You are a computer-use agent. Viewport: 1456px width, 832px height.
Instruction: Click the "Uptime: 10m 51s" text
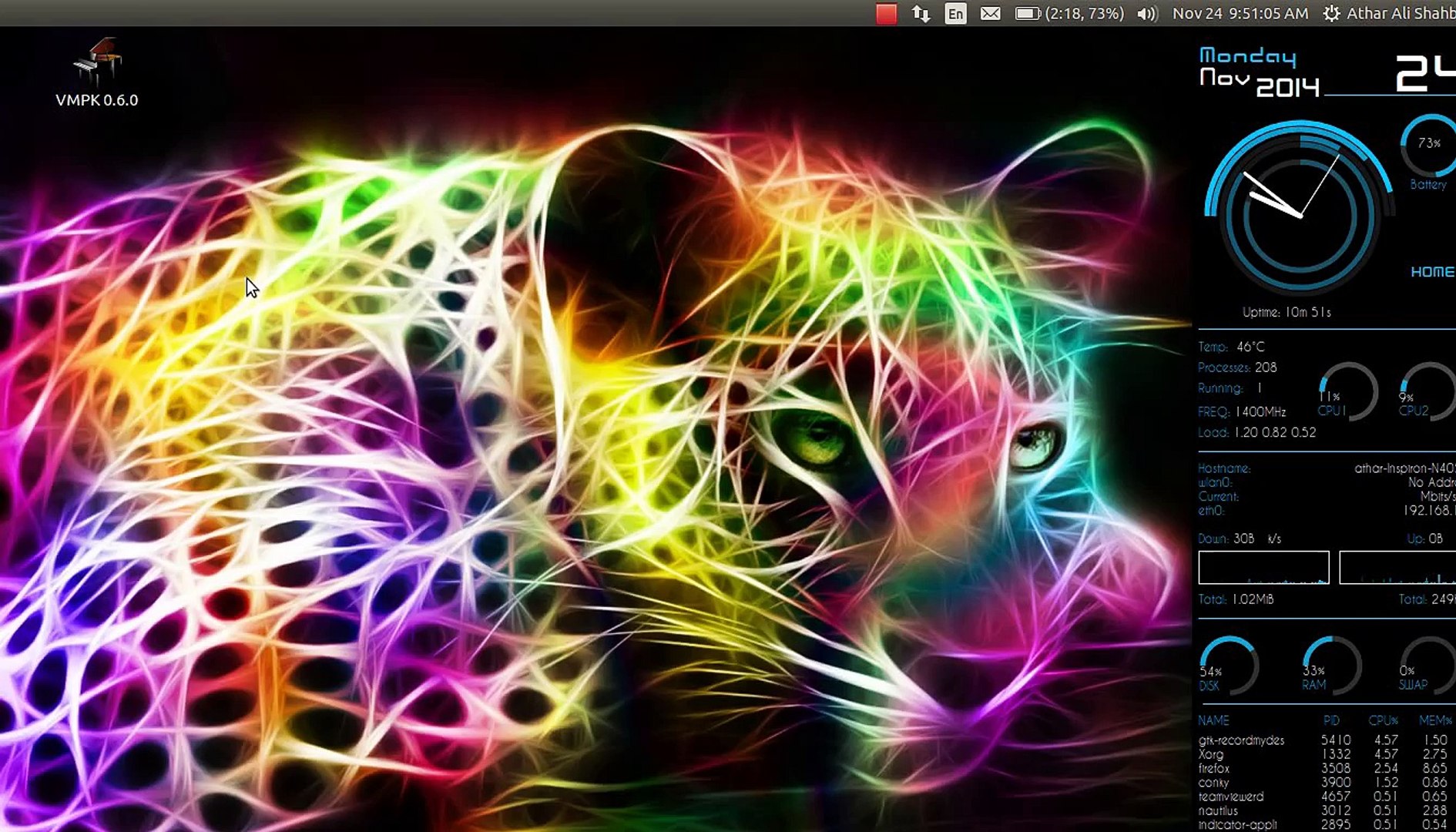click(1287, 312)
